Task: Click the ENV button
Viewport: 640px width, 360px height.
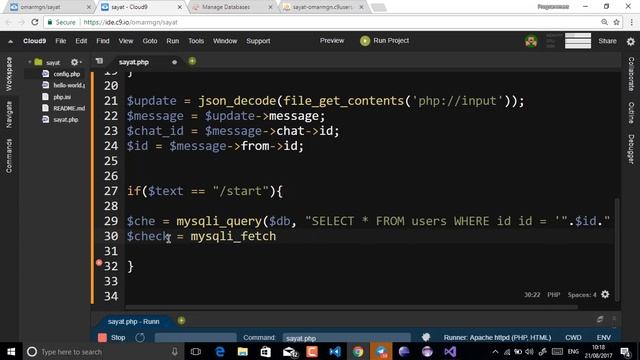Action: 604,338
